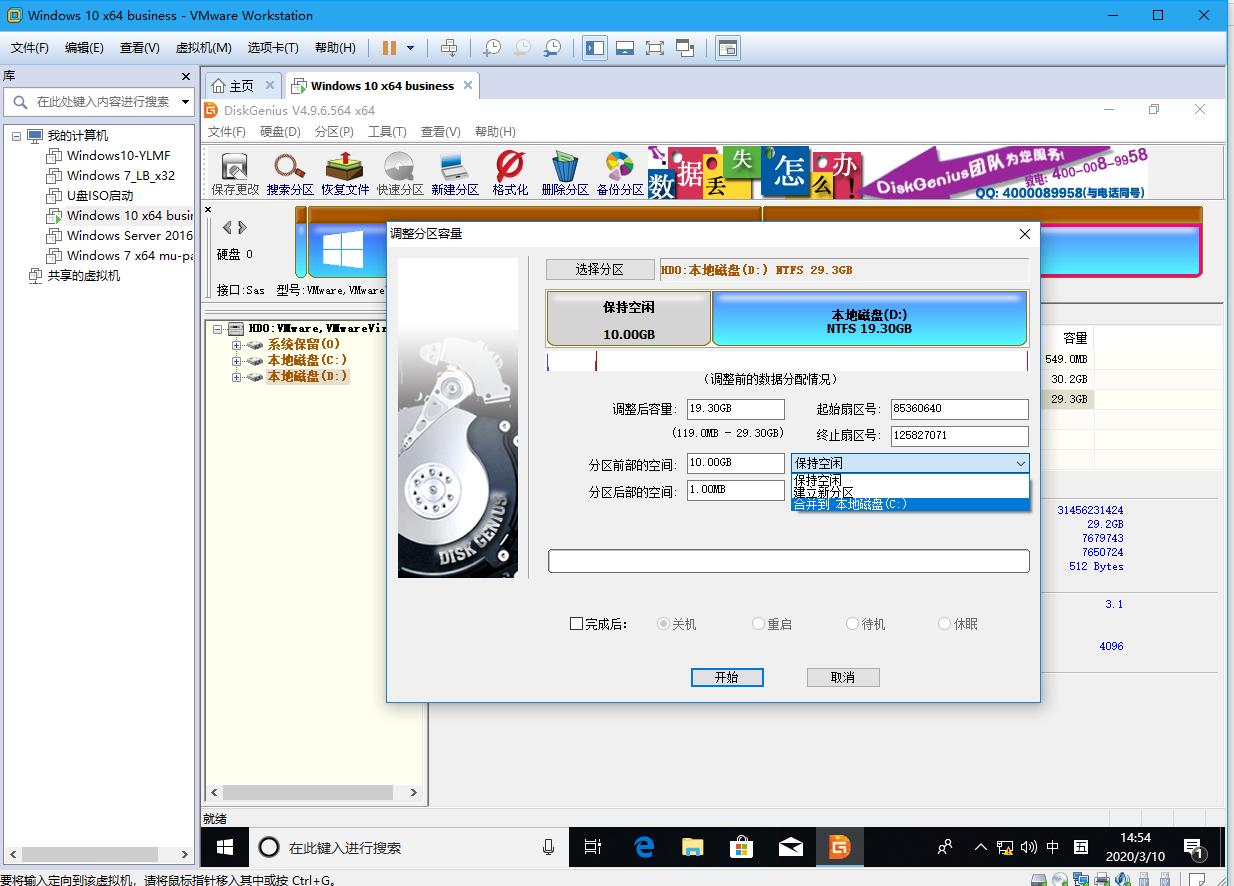Click the 调整后容量 input field
The height and width of the screenshot is (886, 1234).
[x=735, y=408]
